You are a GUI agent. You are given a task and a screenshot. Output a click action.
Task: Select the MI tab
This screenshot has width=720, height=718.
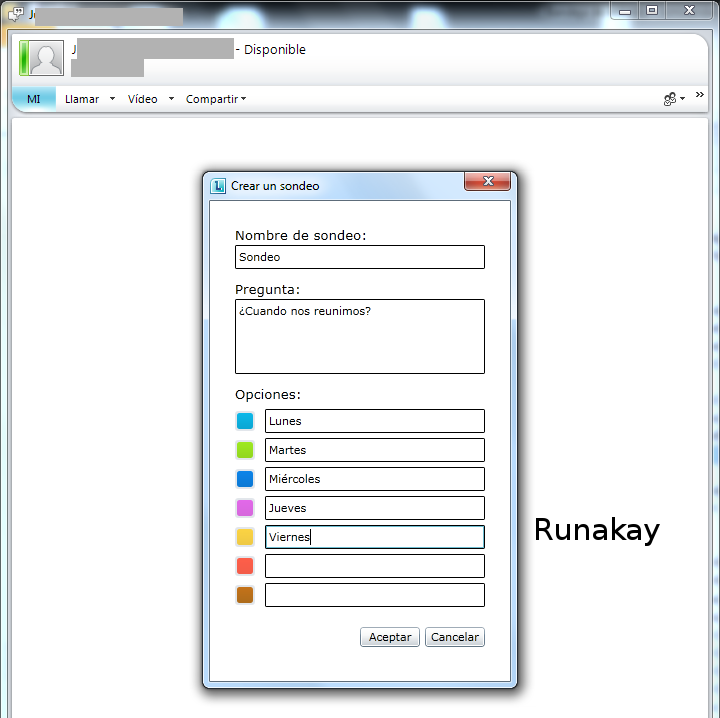[34, 99]
